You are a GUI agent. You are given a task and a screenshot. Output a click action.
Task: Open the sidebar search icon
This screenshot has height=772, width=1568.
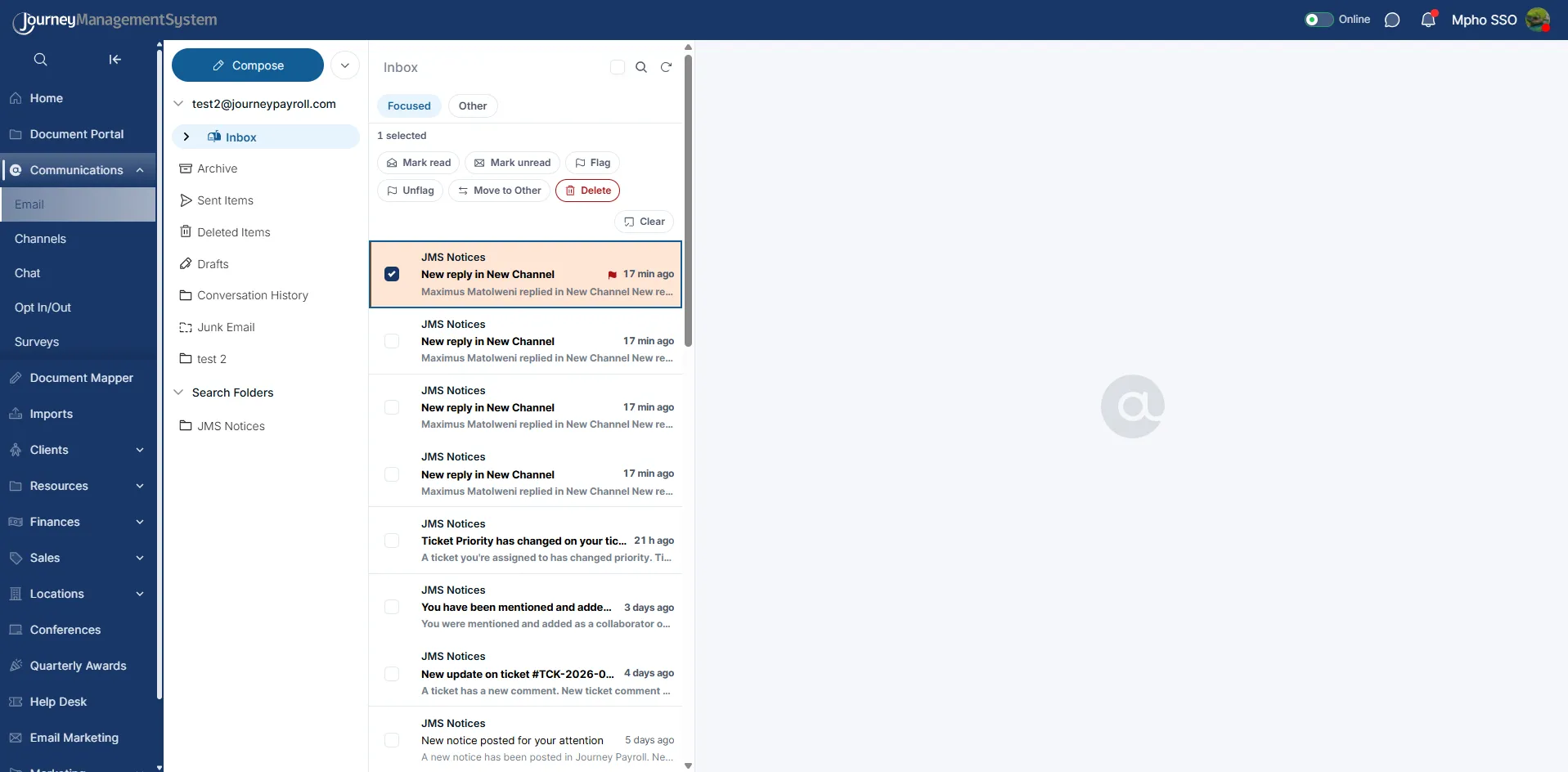click(x=40, y=60)
